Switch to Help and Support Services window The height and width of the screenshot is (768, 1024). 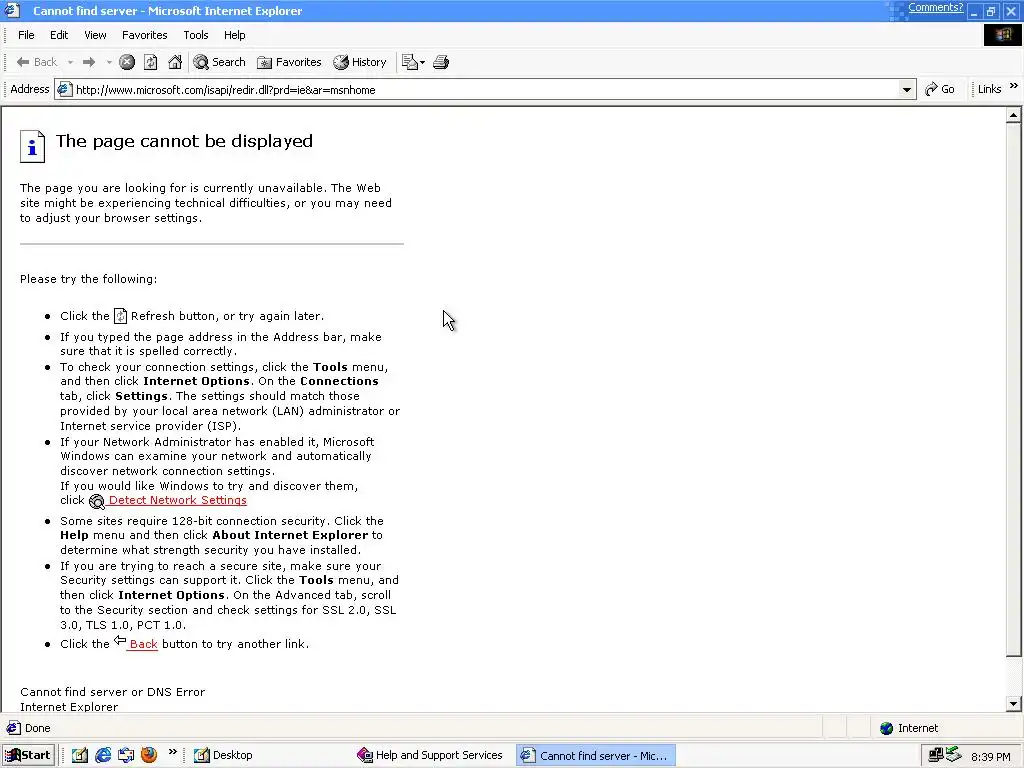[x=430, y=756]
